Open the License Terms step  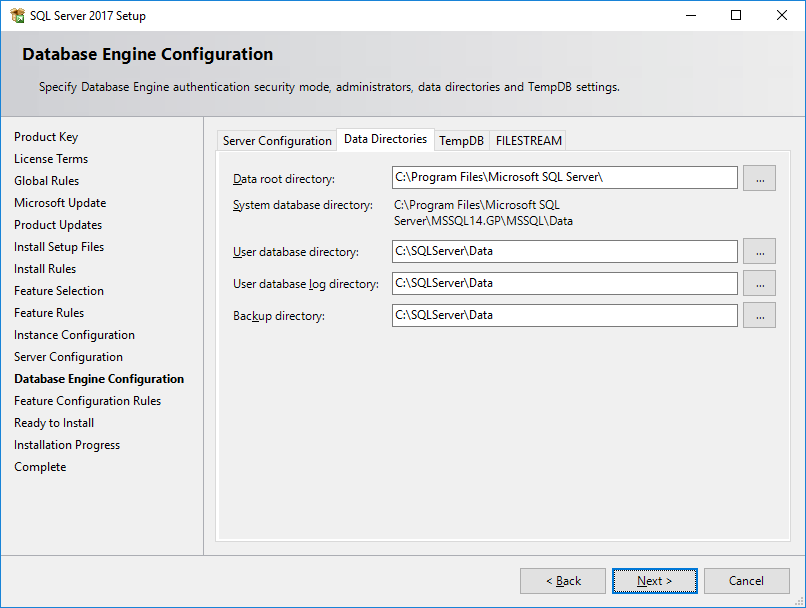click(x=51, y=158)
